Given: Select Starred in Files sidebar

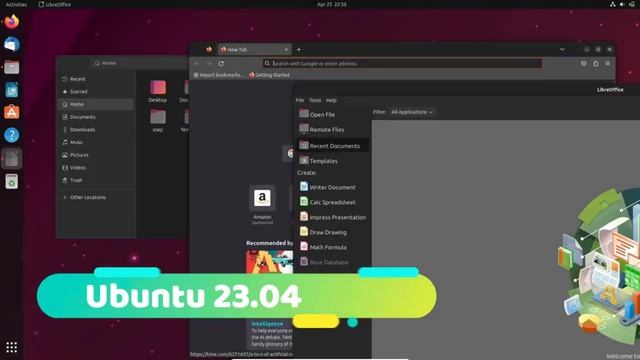Looking at the screenshot, I should coord(96,91).
